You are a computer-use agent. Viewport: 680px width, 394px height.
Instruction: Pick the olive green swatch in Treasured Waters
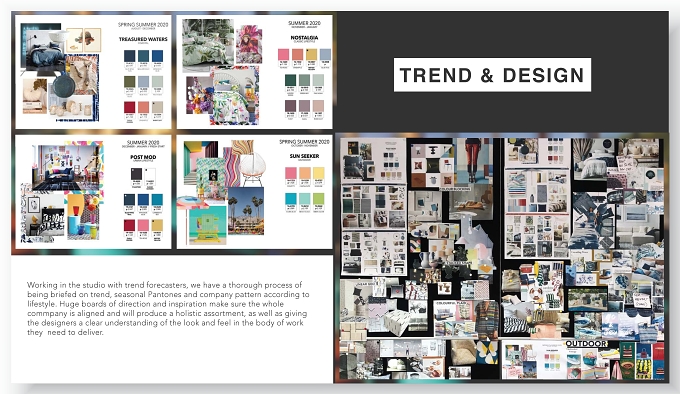[x=130, y=81]
